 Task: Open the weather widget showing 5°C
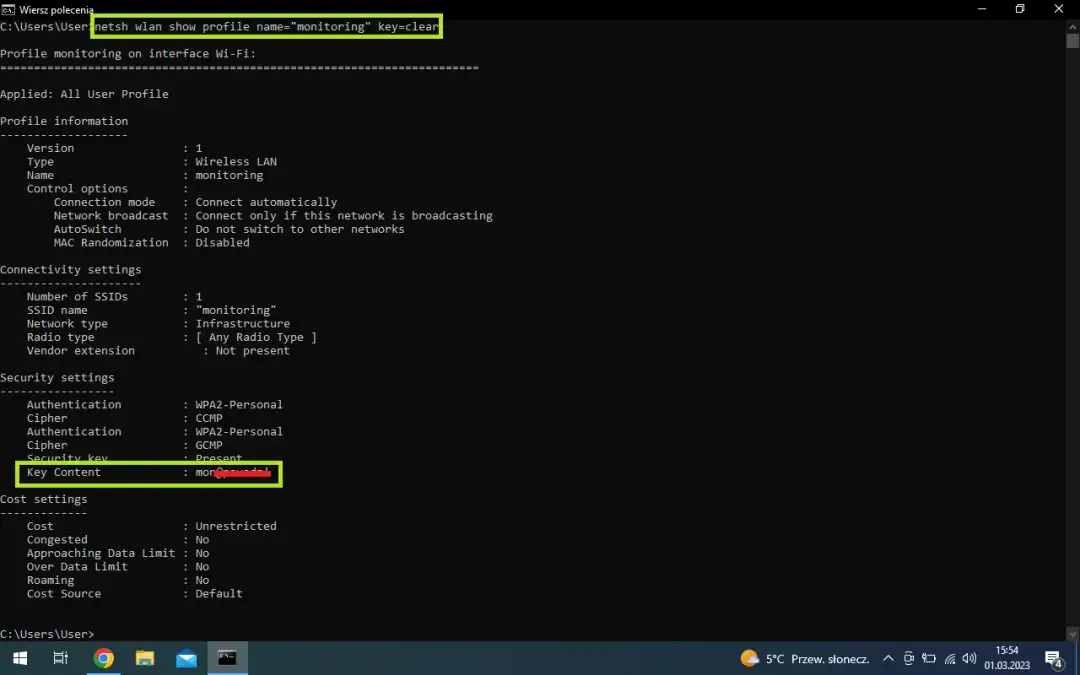tap(805, 659)
